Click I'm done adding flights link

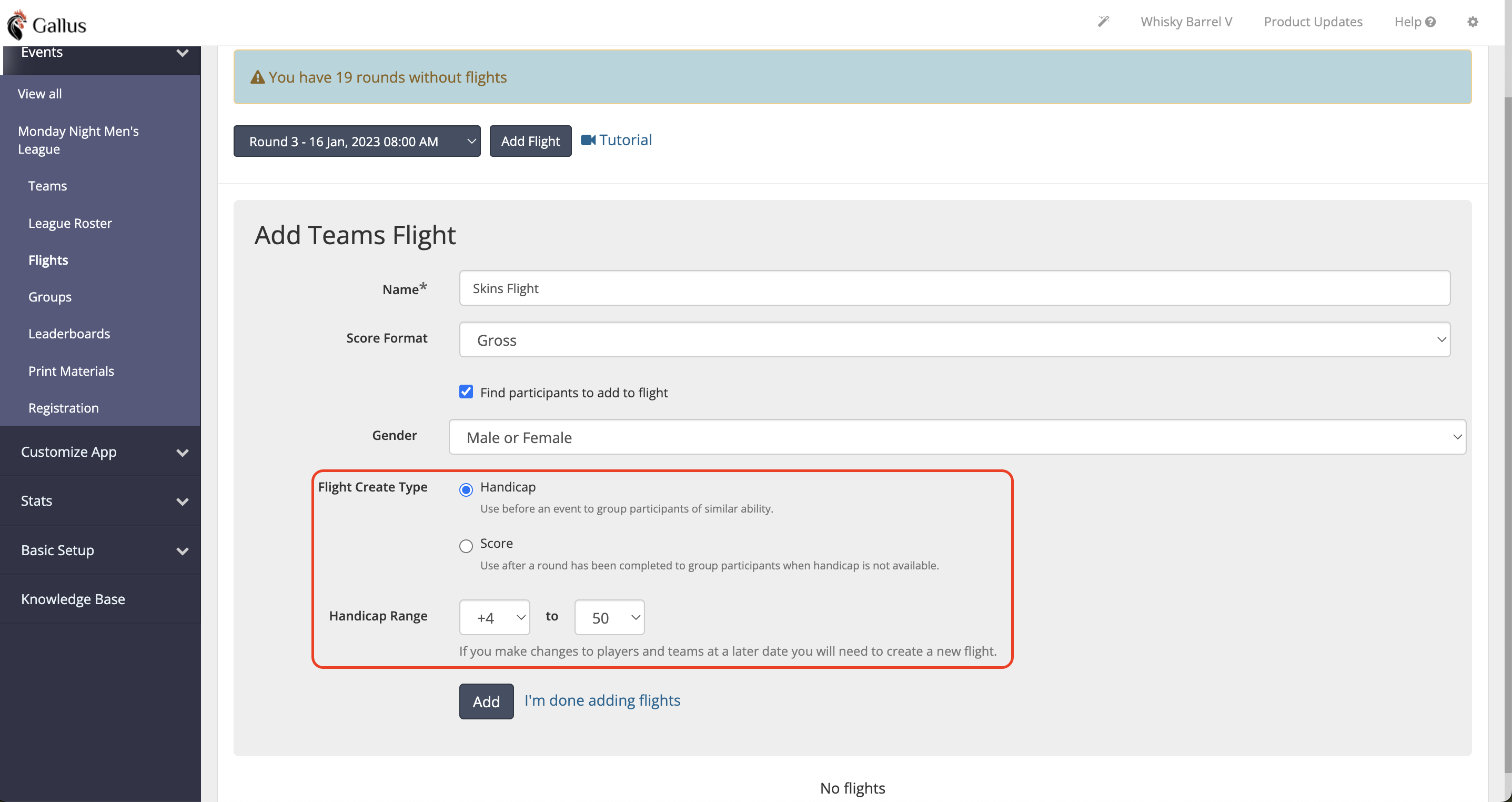(602, 700)
